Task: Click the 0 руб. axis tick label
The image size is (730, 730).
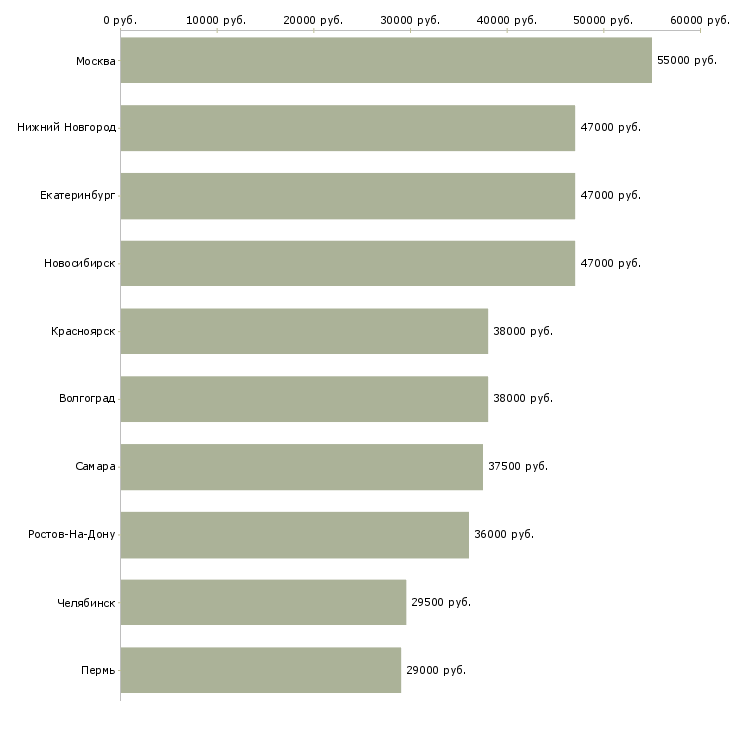Action: coord(120,20)
